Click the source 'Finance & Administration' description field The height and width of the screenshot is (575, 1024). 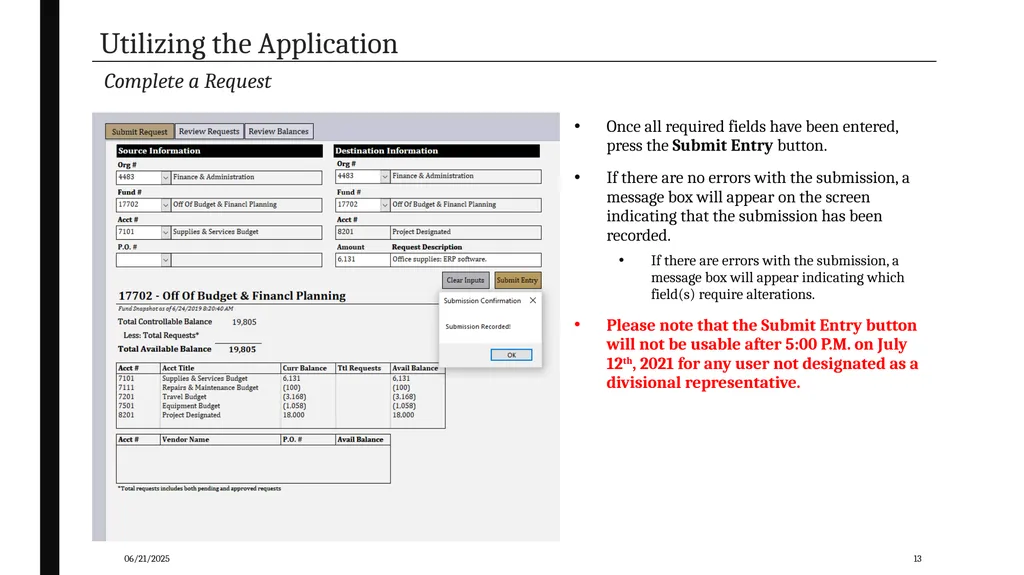pos(246,178)
